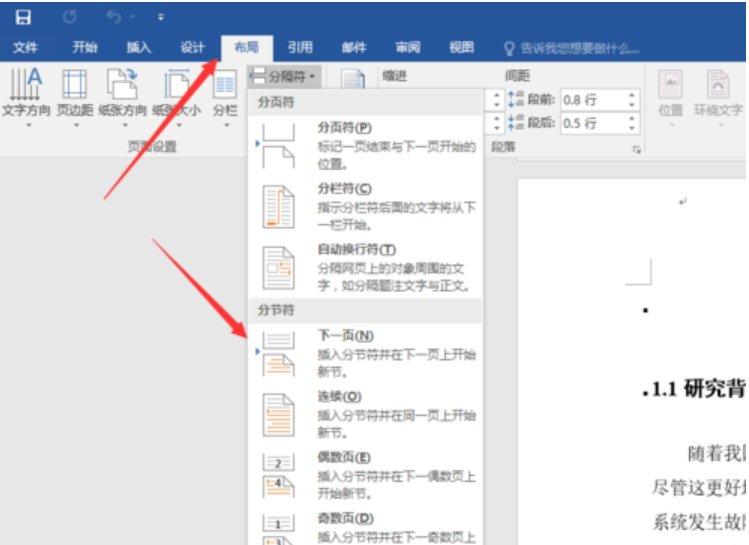The height and width of the screenshot is (545, 749).
Task: Switch to the Insert (插入) tab
Action: 139,47
